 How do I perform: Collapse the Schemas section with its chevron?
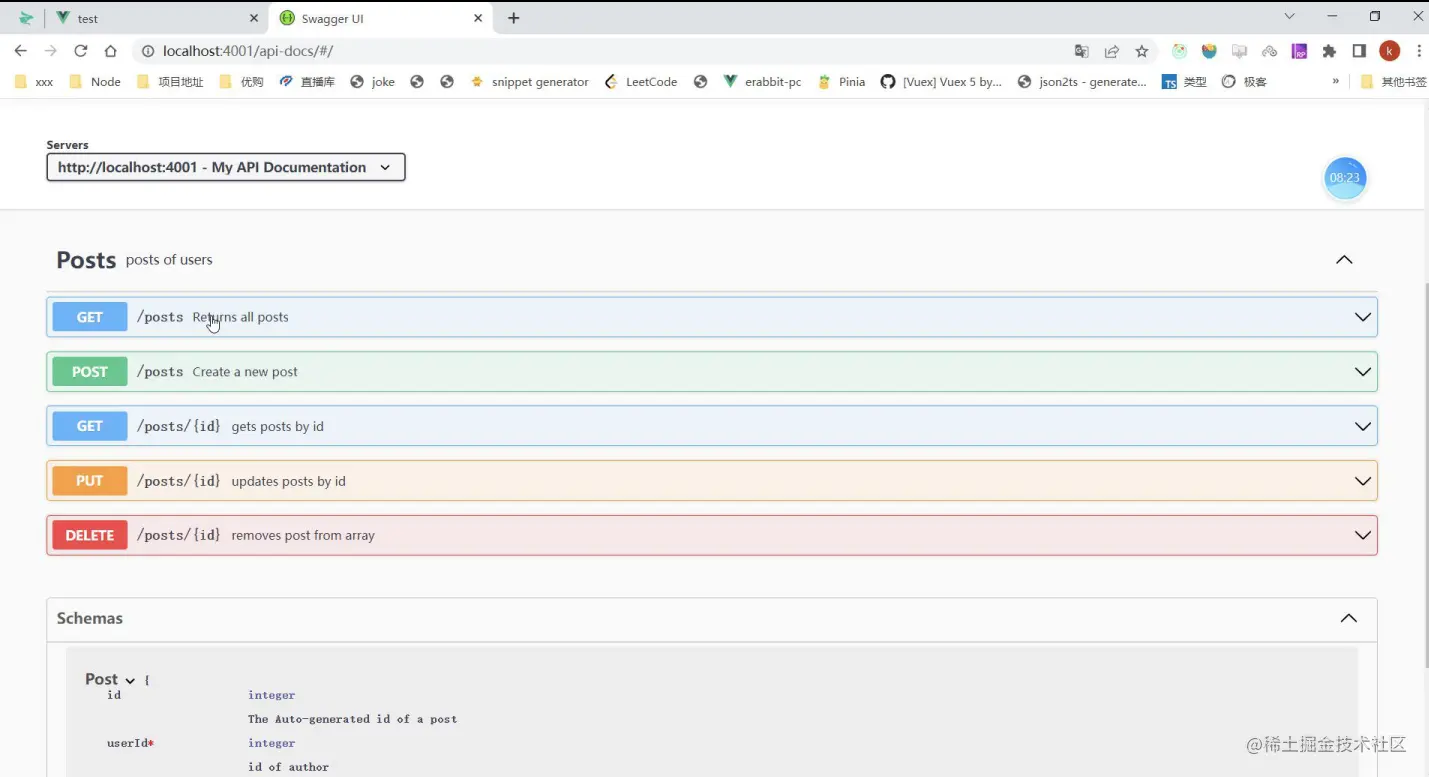coord(1348,618)
